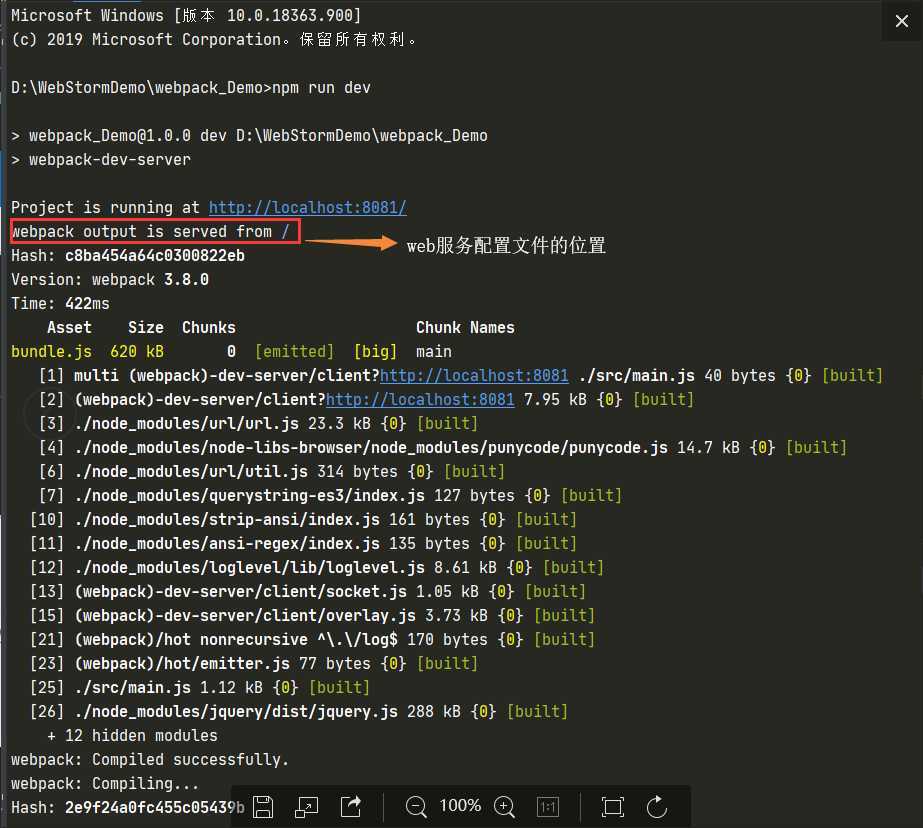
Task: Click 'webpack-dev-server' line
Action: (x=101, y=159)
